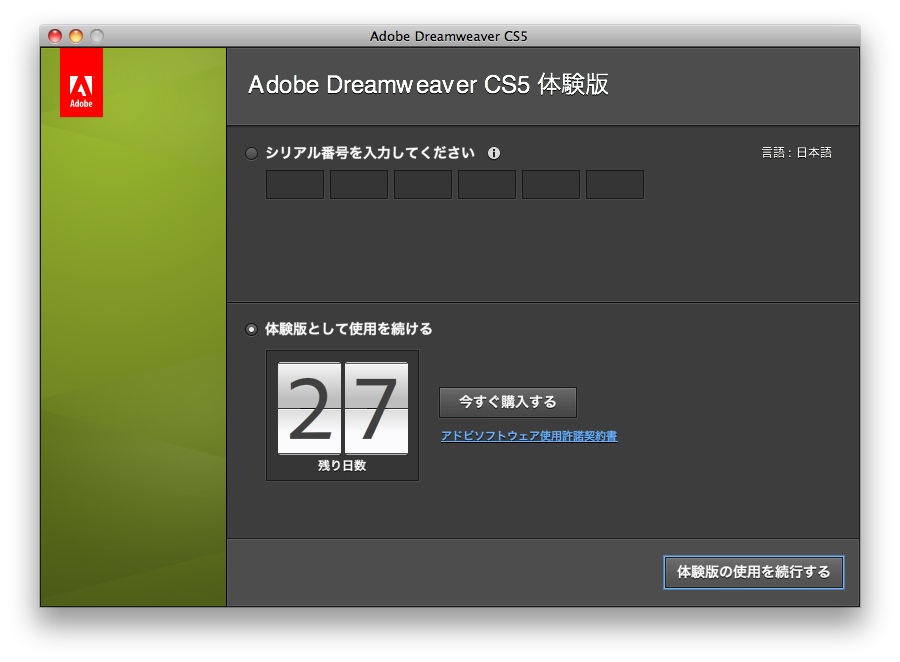Click the シリアル番号を入力してください label
This screenshot has height=662, width=900.
[x=370, y=153]
